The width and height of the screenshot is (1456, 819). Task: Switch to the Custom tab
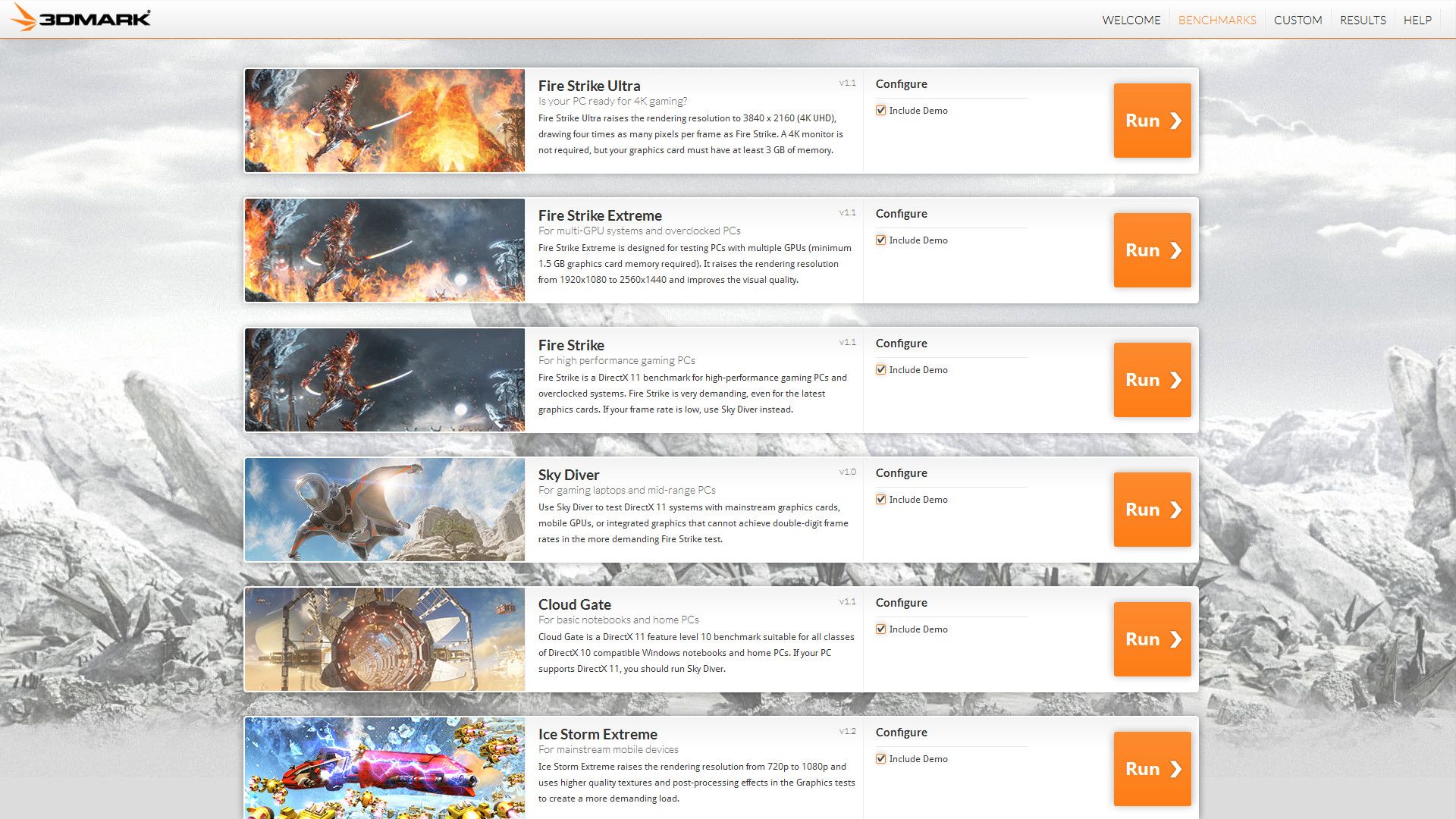pos(1298,20)
